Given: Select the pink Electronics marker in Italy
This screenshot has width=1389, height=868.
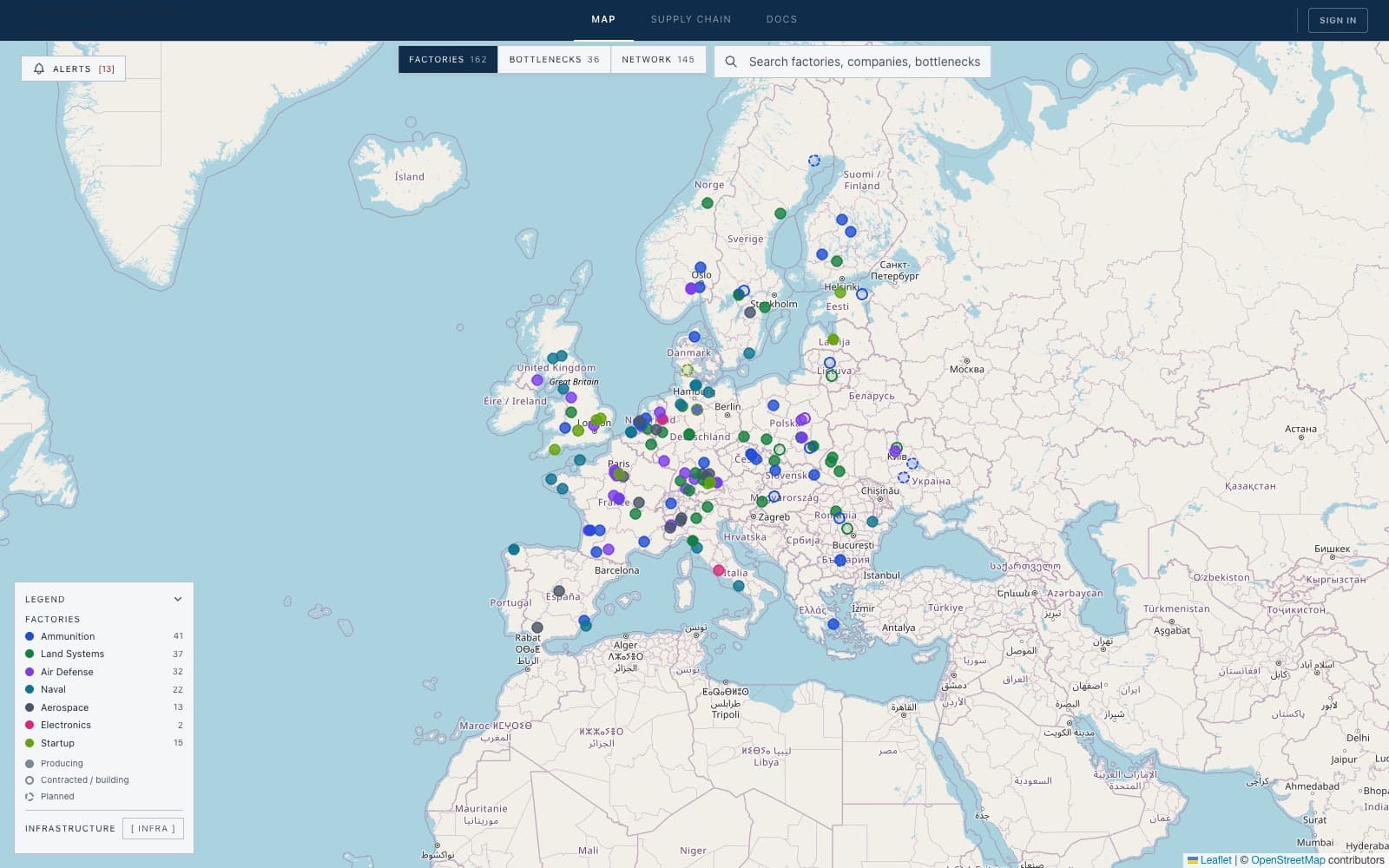Looking at the screenshot, I should 719,570.
